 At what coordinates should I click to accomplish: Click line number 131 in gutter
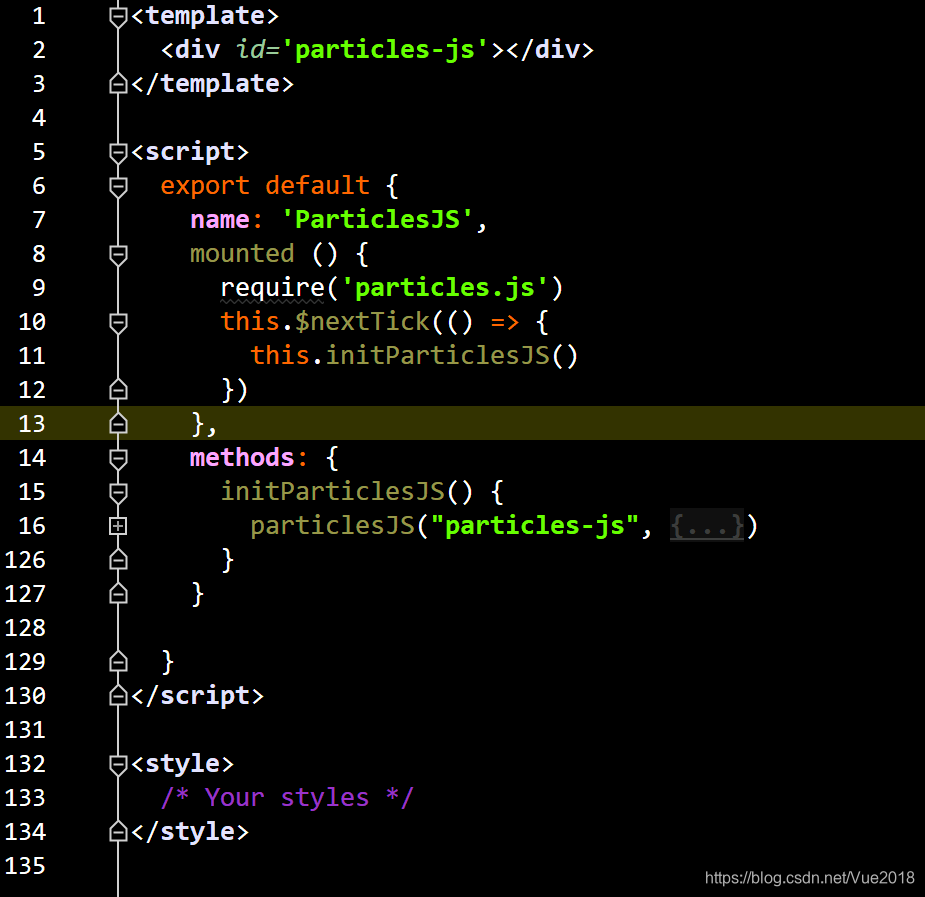click(25, 730)
